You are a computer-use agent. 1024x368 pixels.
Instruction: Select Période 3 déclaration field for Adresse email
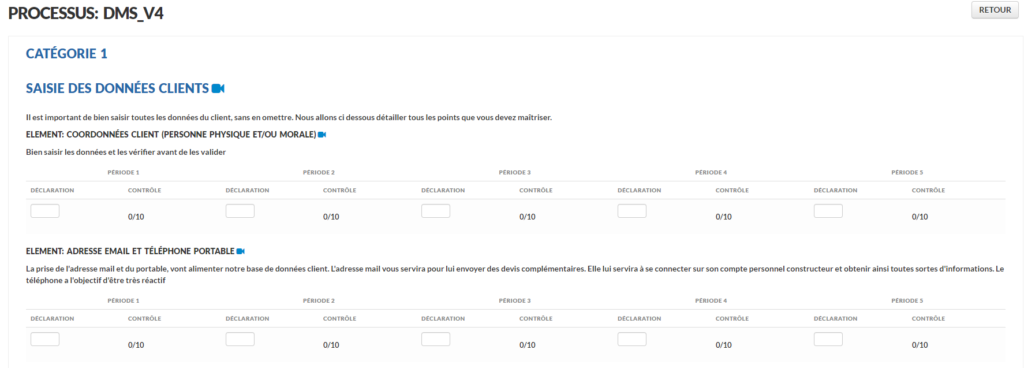(x=436, y=339)
